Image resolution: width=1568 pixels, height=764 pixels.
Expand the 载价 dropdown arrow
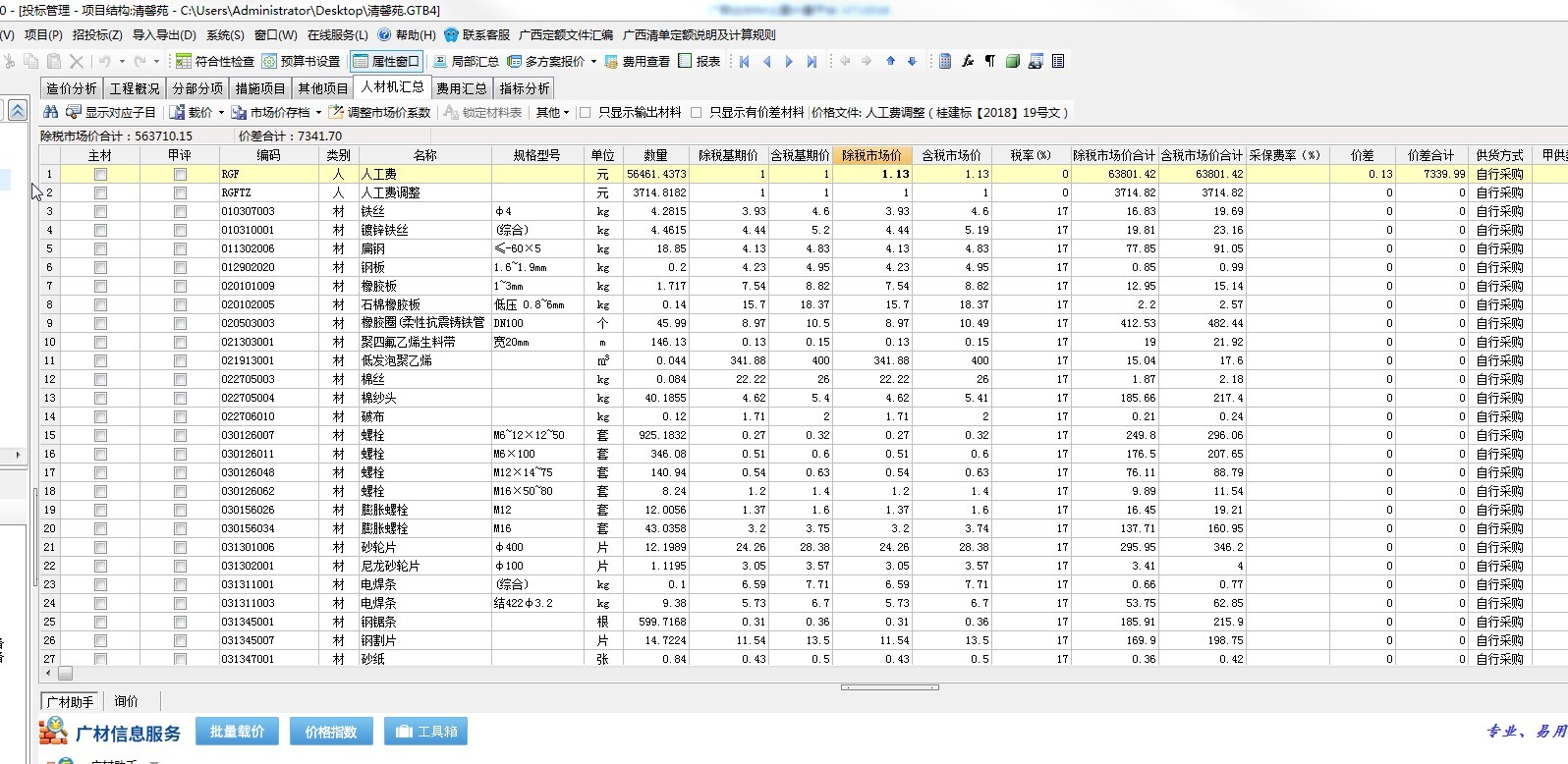coord(221,113)
